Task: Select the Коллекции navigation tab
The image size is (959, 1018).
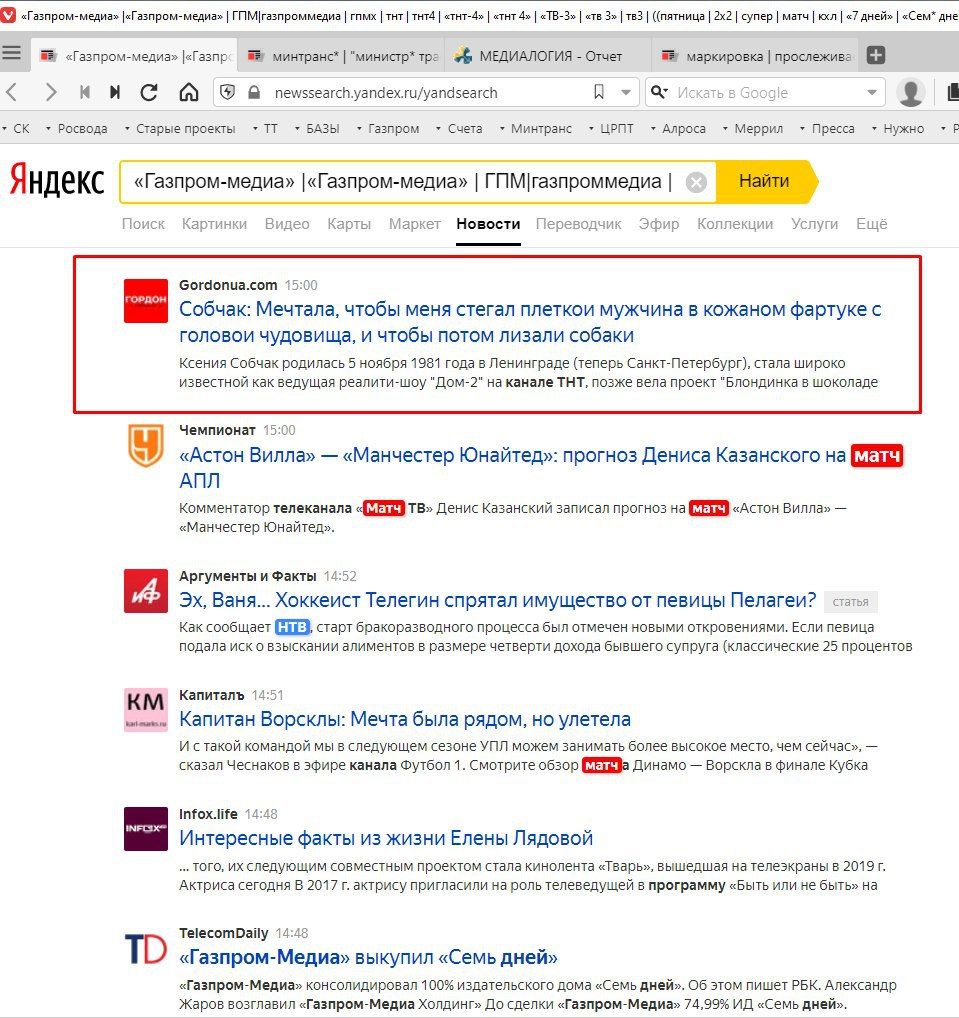Action: (735, 224)
